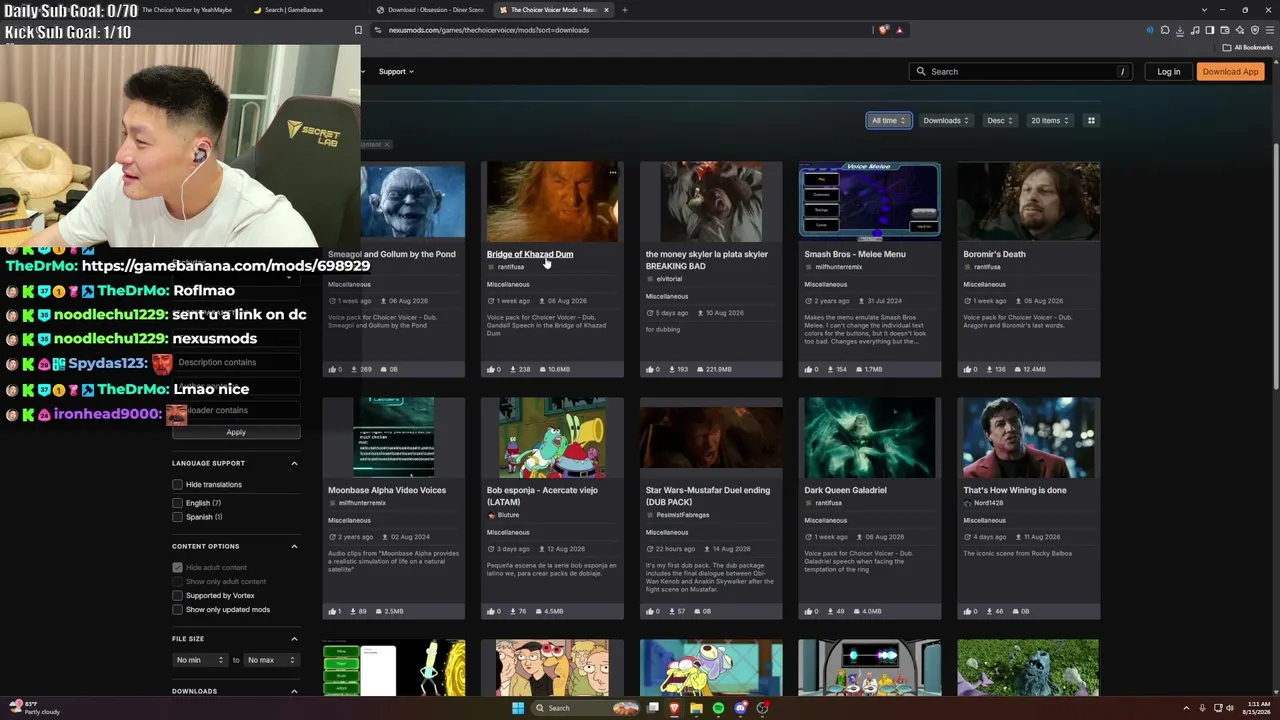Open the Brave VPN shield icon
Screen dimensions: 1280x720
[1255, 30]
